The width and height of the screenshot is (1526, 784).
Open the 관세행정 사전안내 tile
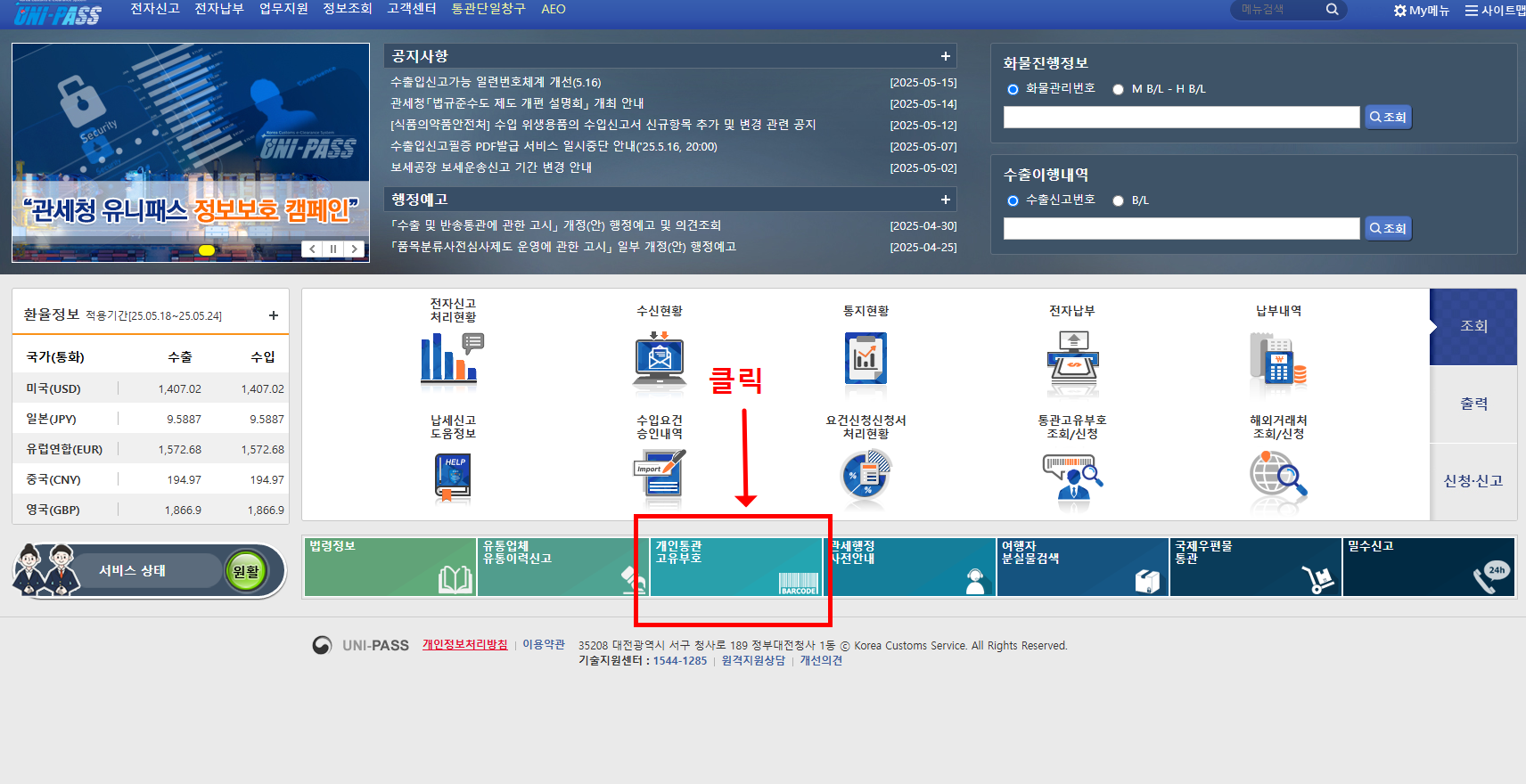click(x=909, y=567)
